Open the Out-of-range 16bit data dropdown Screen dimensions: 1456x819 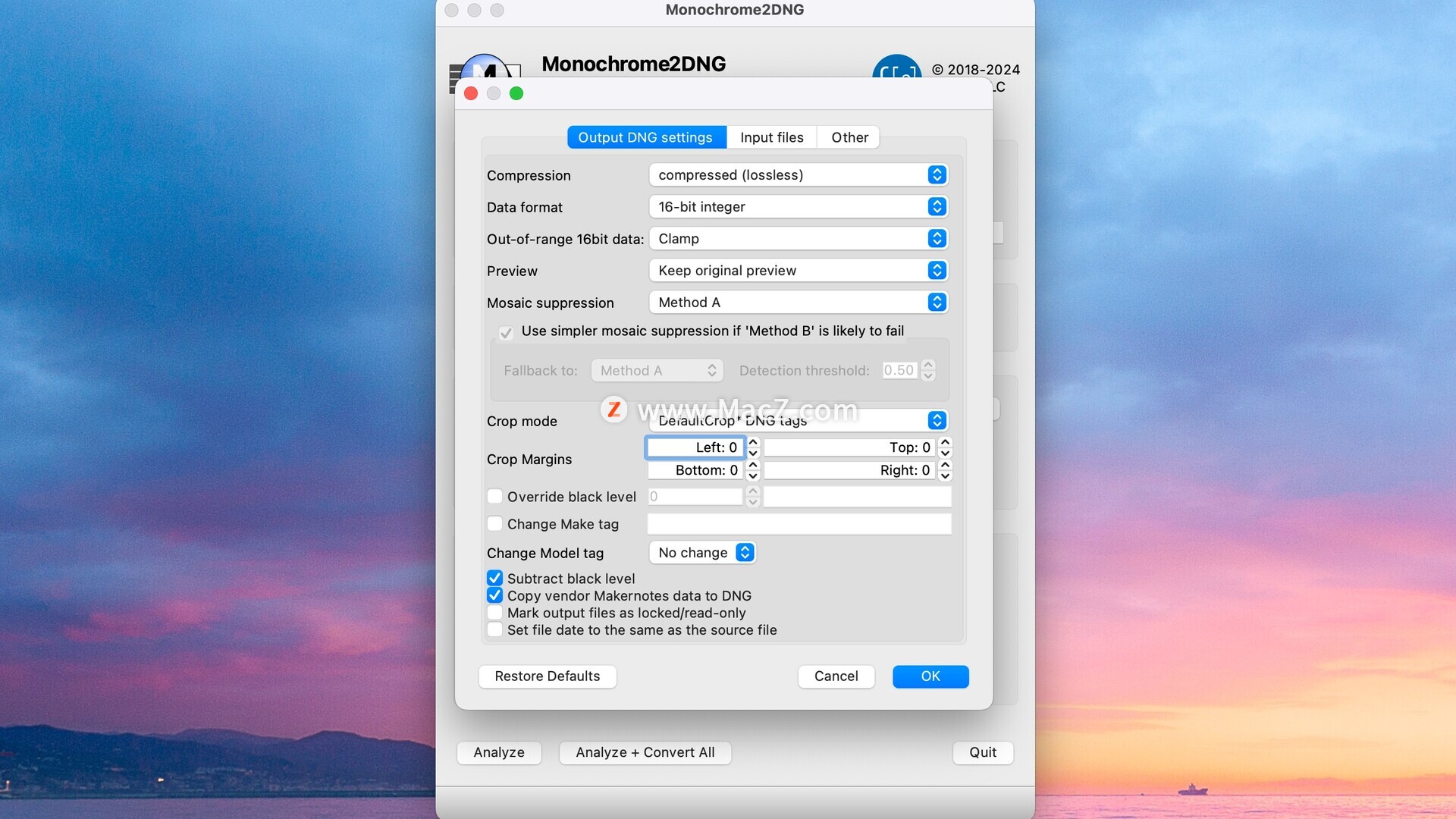point(799,239)
